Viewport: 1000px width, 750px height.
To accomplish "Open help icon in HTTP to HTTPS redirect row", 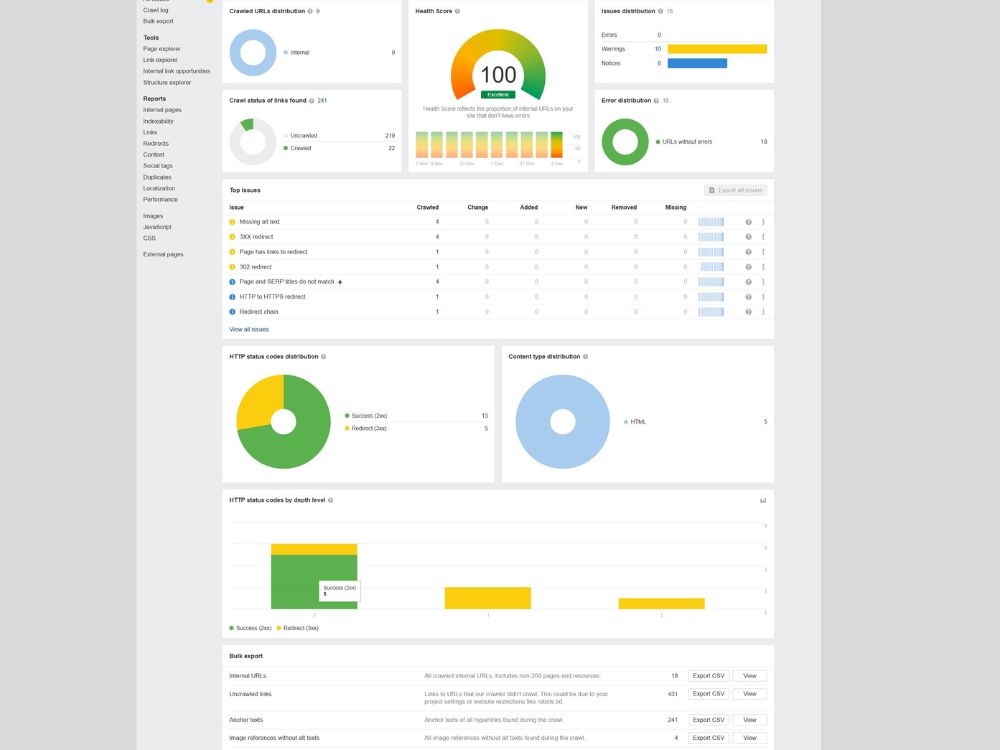I will (748, 297).
